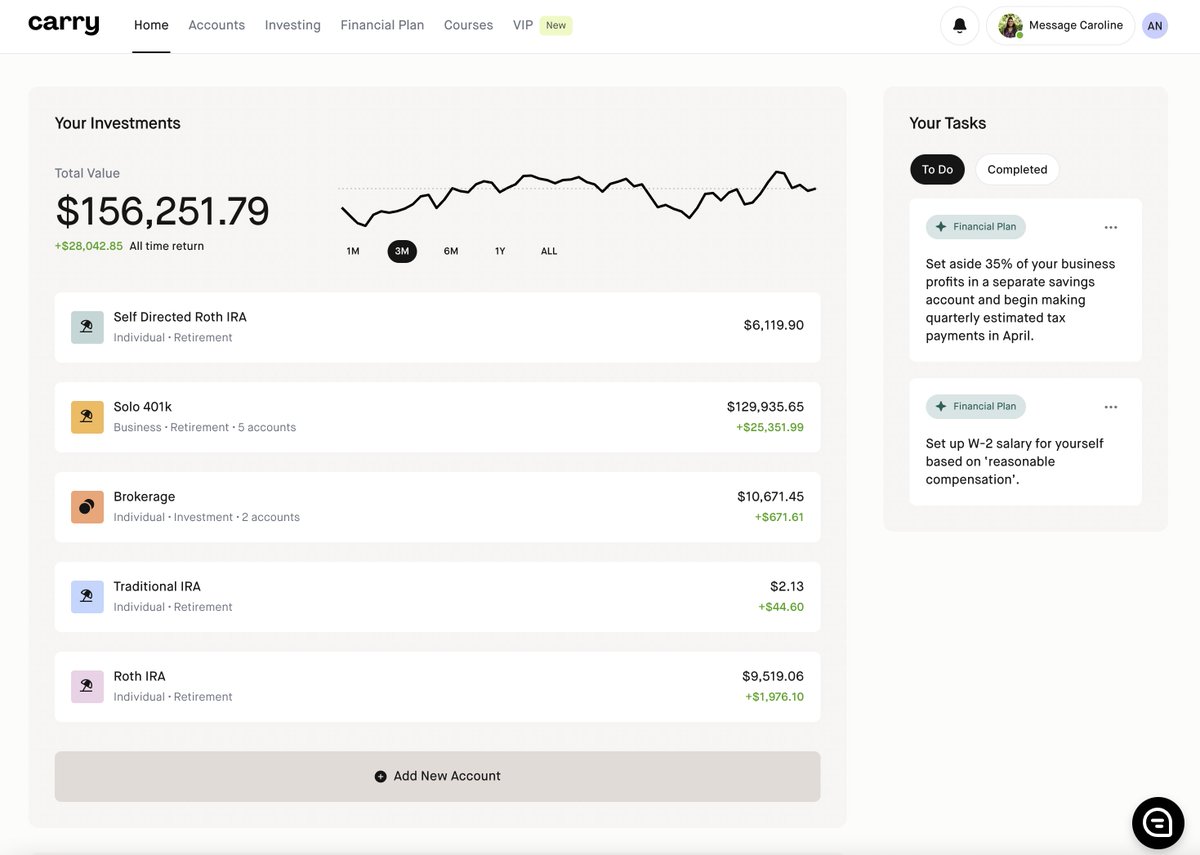Go to the Accounts tab
The image size is (1200, 855).
point(216,24)
